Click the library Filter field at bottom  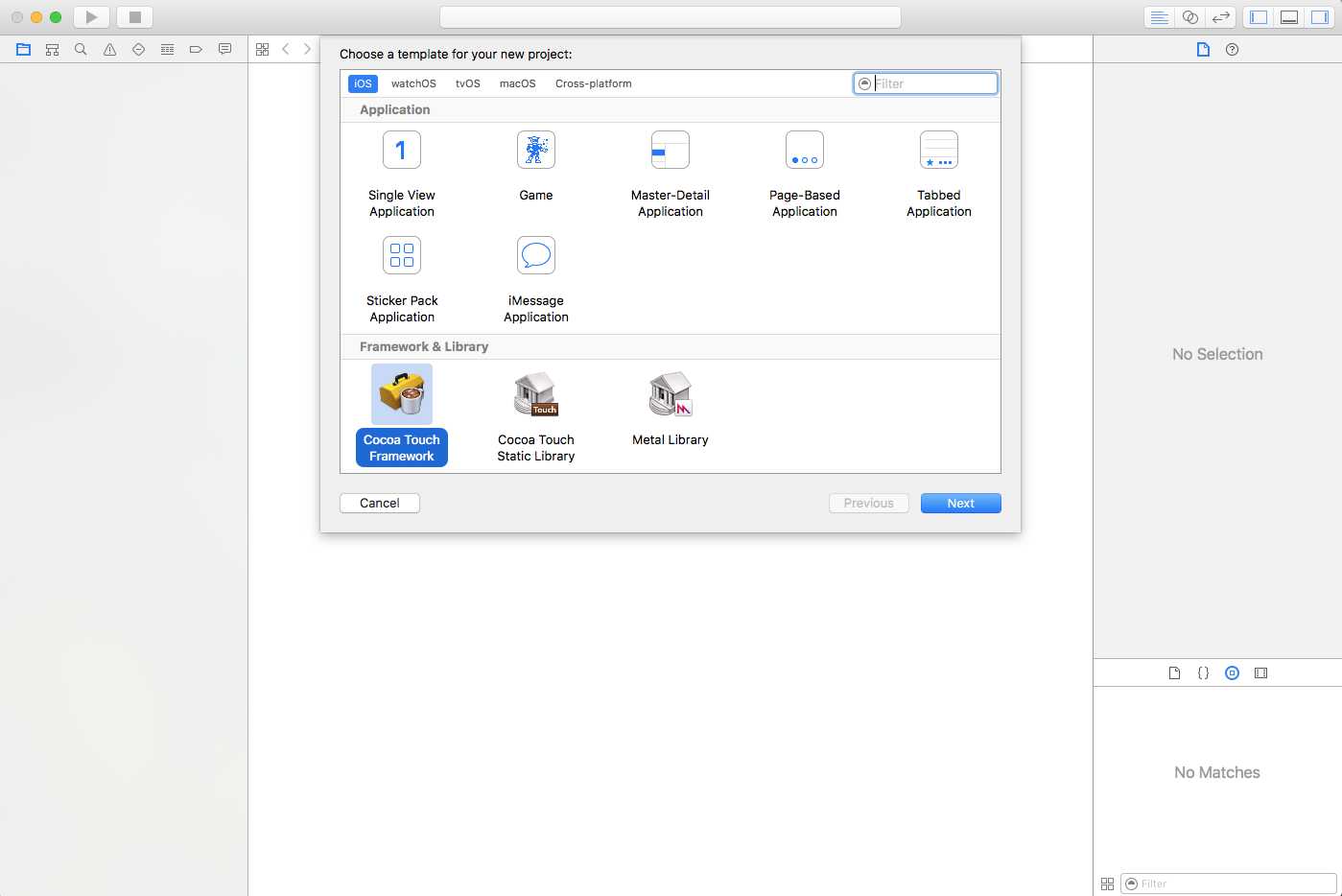1229,884
